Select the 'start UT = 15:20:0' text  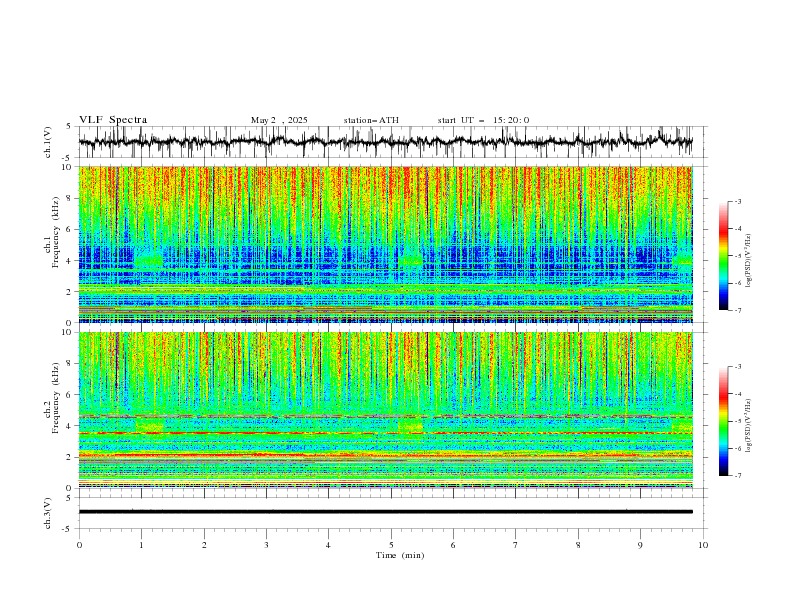coord(483,120)
